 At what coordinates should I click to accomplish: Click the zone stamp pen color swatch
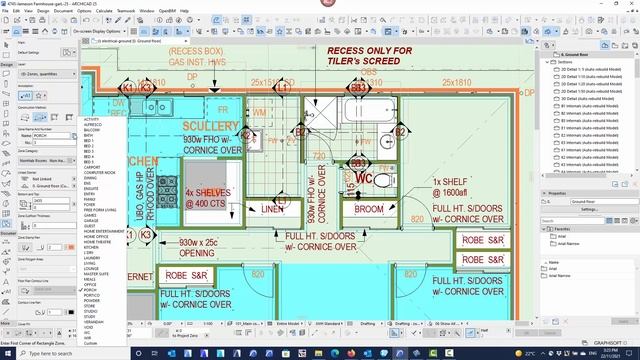click(x=71, y=247)
